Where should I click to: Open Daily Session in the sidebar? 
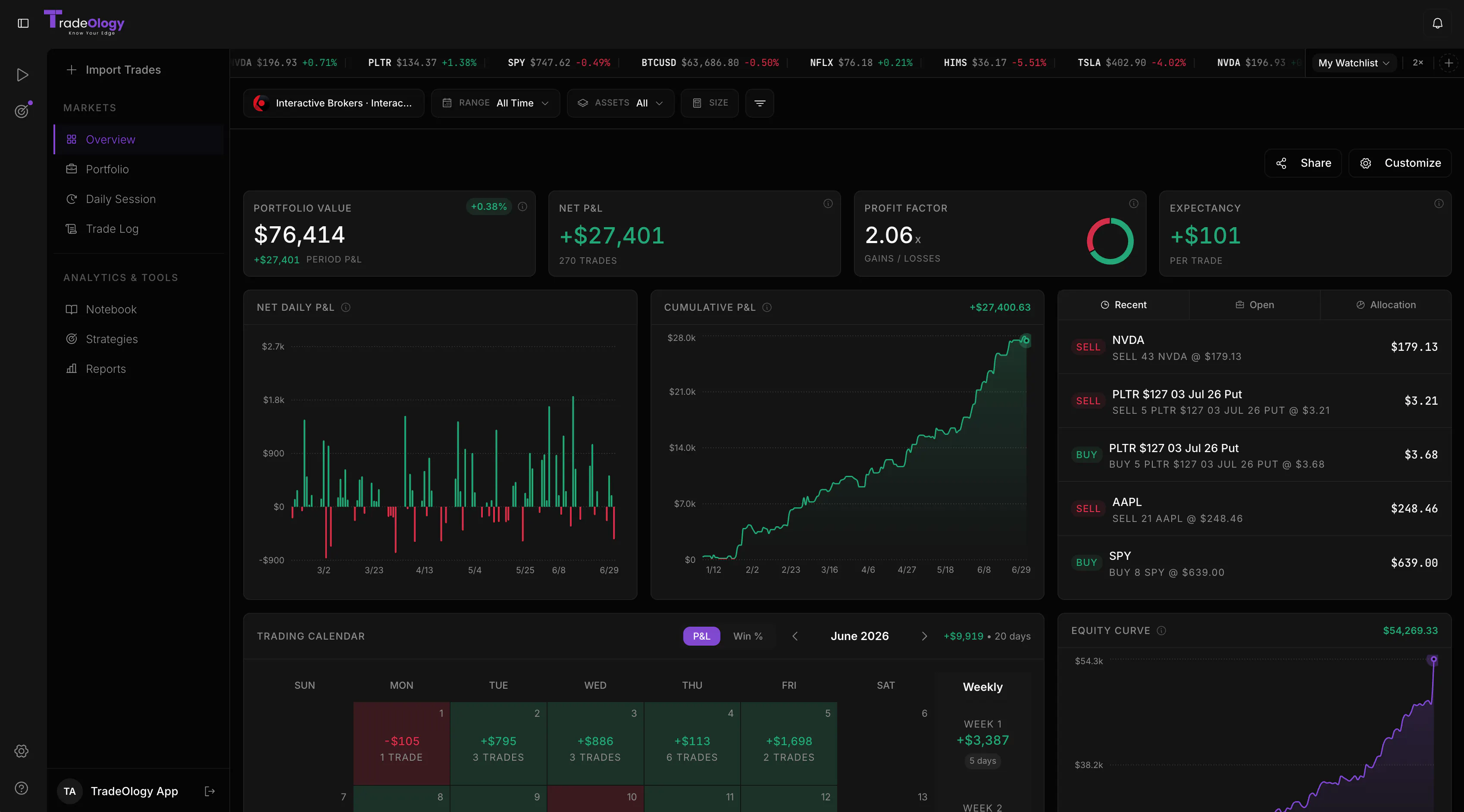click(x=139, y=199)
